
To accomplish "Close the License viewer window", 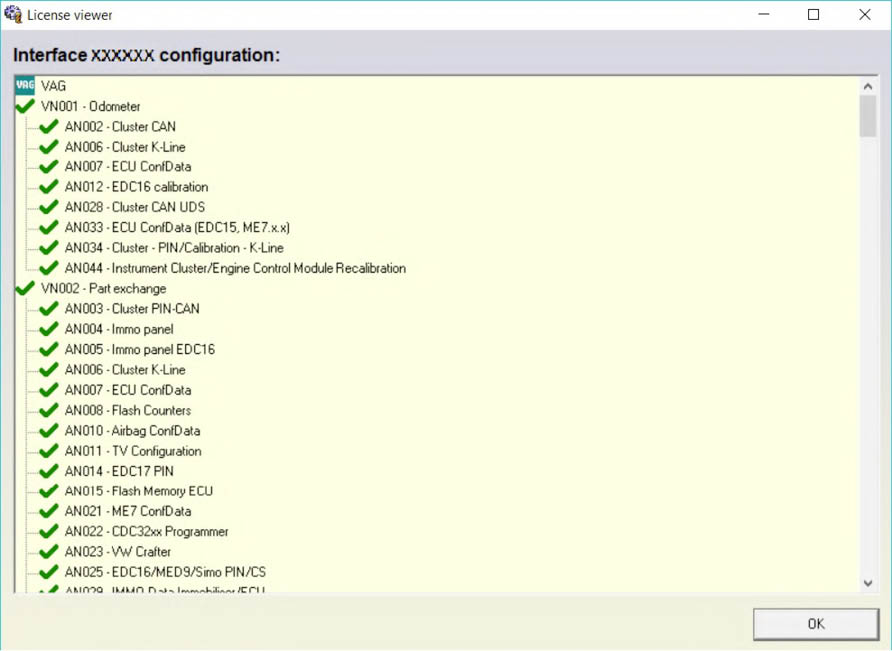I will tap(865, 15).
